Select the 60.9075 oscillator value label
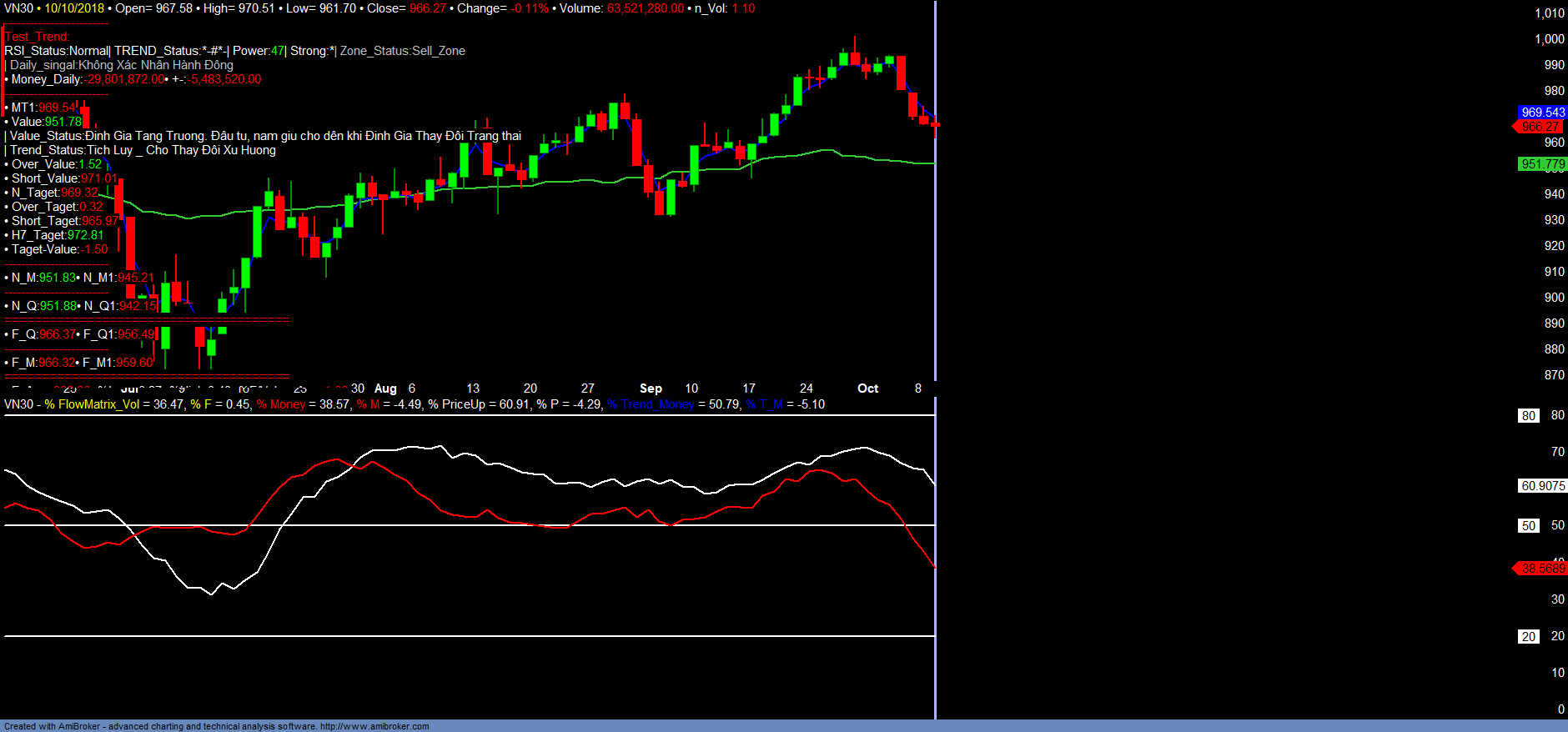This screenshot has width=1568, height=732. (1542, 485)
